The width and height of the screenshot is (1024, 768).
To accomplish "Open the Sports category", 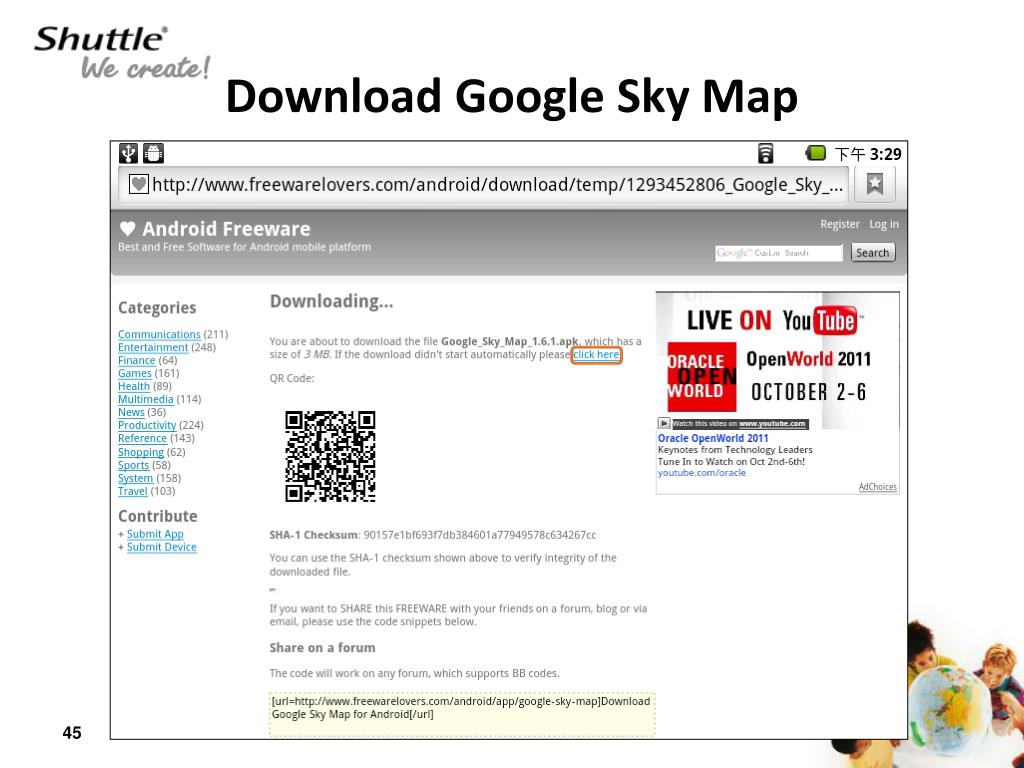I will tap(133, 466).
